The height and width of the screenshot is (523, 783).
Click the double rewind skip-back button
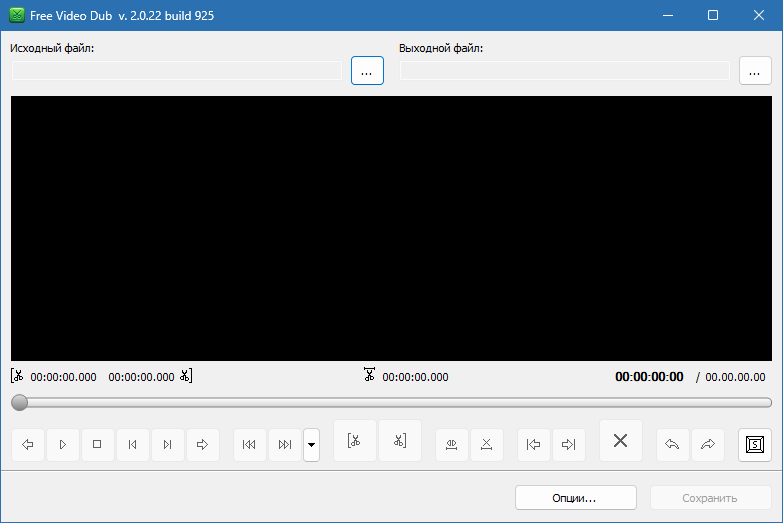click(x=249, y=444)
